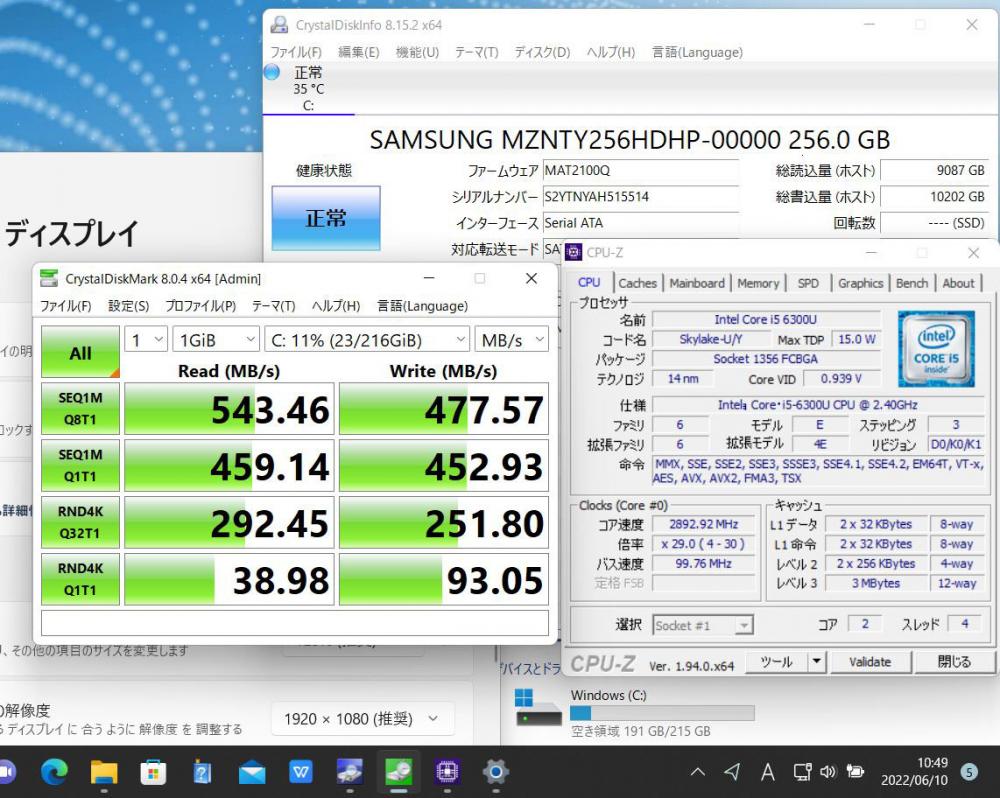1000x798 pixels.
Task: Open CrystalDiskMark 言語(Language) menu
Action: coord(423,306)
